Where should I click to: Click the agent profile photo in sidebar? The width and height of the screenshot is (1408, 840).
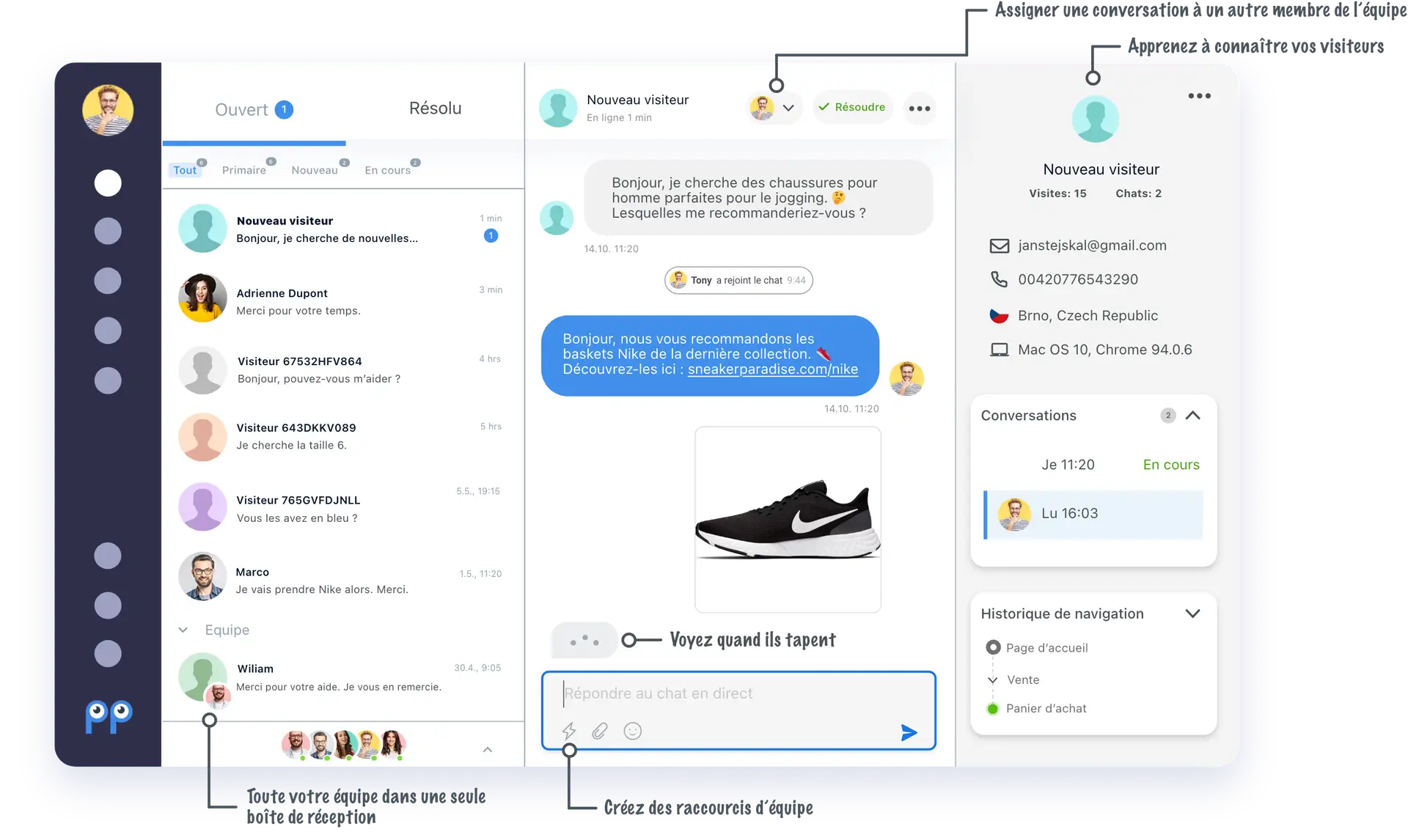click(x=108, y=111)
